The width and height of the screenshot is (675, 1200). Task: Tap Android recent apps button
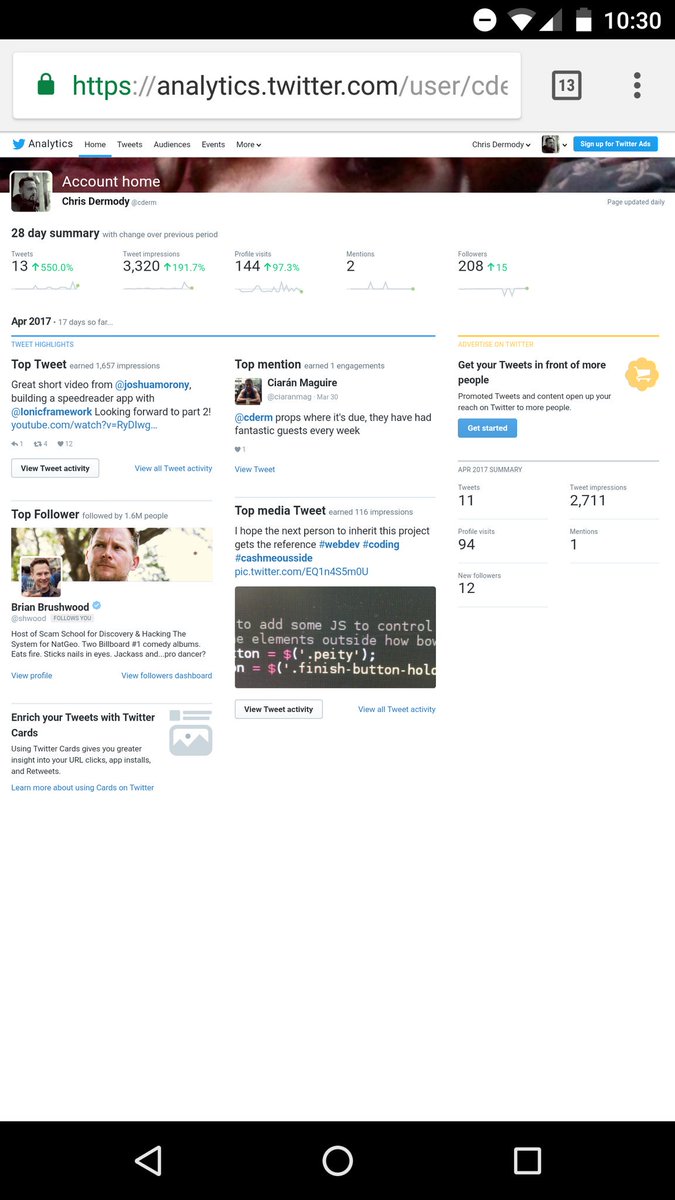pyautogui.click(x=527, y=1160)
